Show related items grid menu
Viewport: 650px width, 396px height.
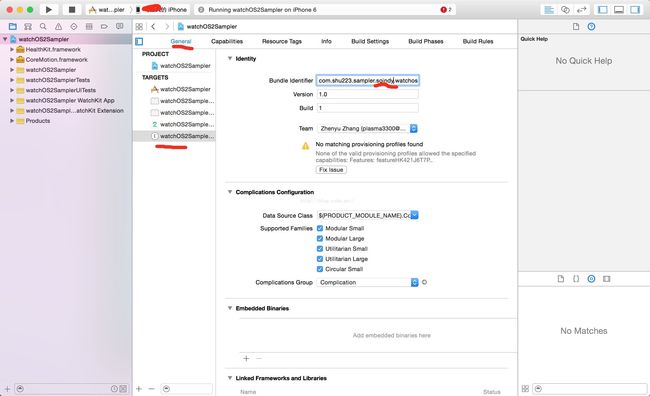click(139, 27)
